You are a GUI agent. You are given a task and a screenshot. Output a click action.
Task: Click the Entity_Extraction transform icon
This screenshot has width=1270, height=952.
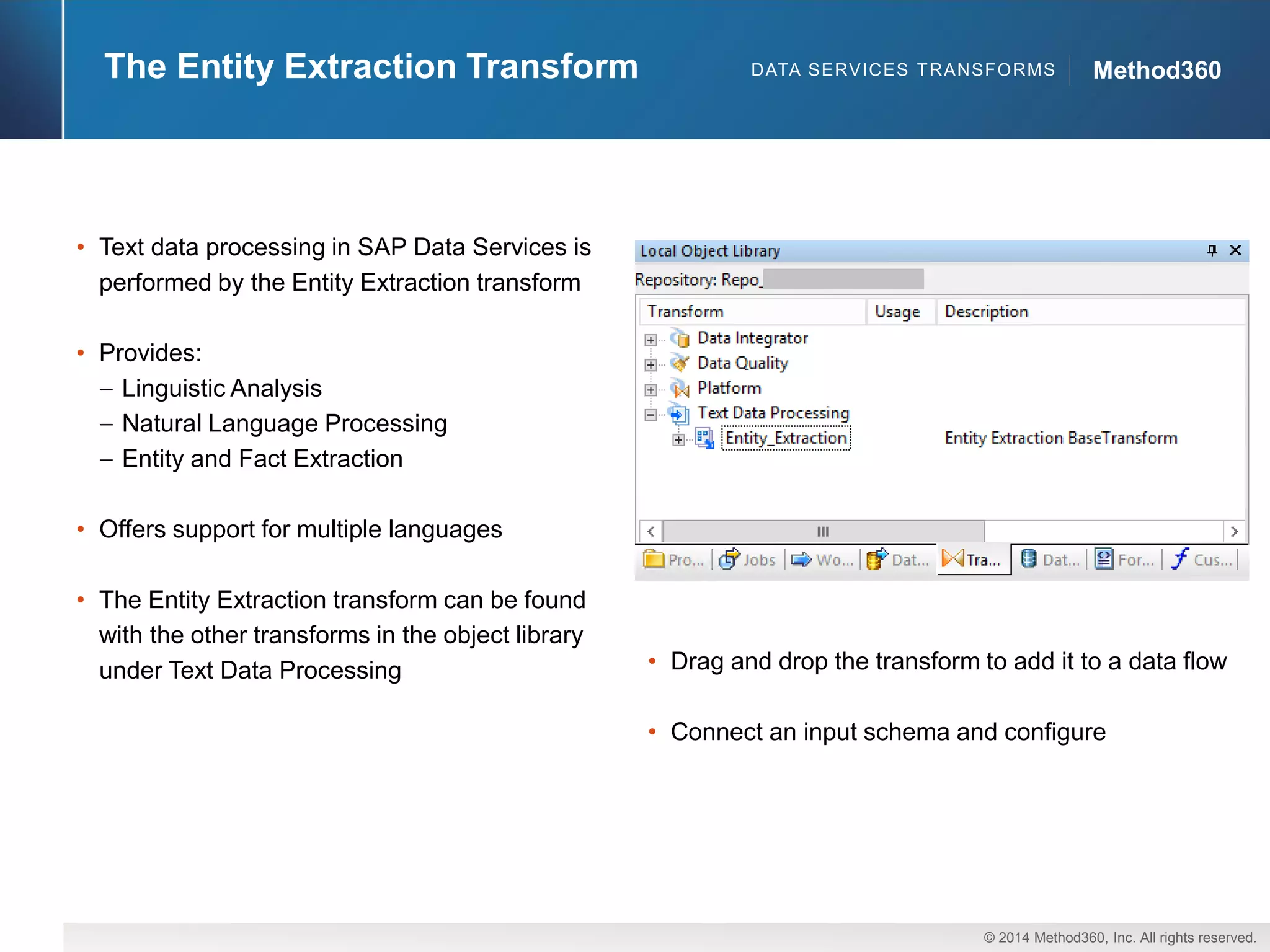click(x=704, y=439)
